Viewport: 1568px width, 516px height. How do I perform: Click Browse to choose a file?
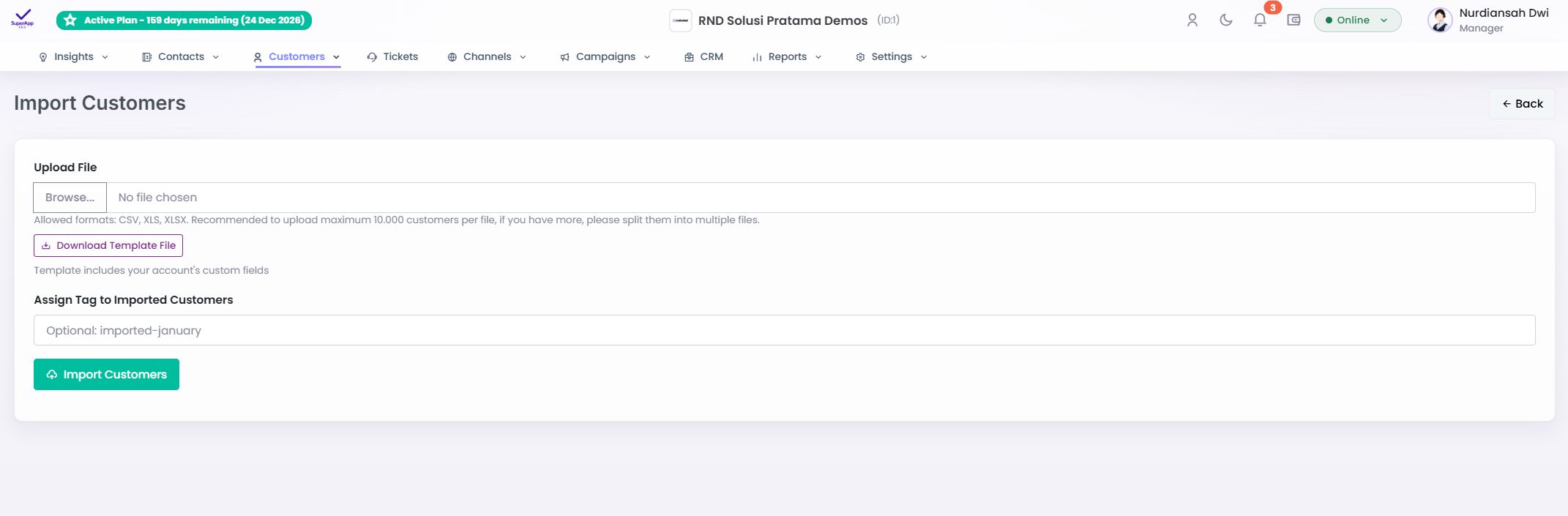[x=70, y=198]
